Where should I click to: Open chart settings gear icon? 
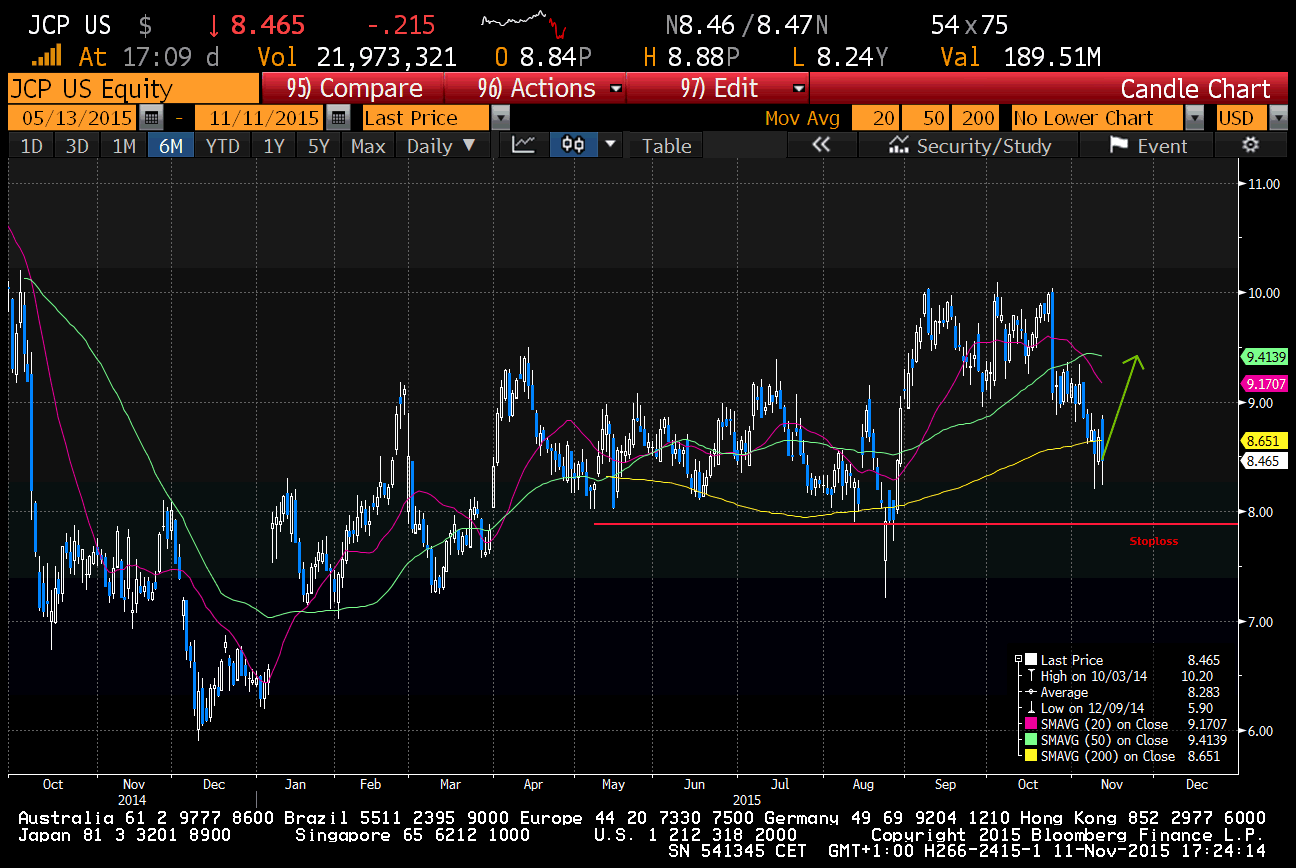point(1250,145)
